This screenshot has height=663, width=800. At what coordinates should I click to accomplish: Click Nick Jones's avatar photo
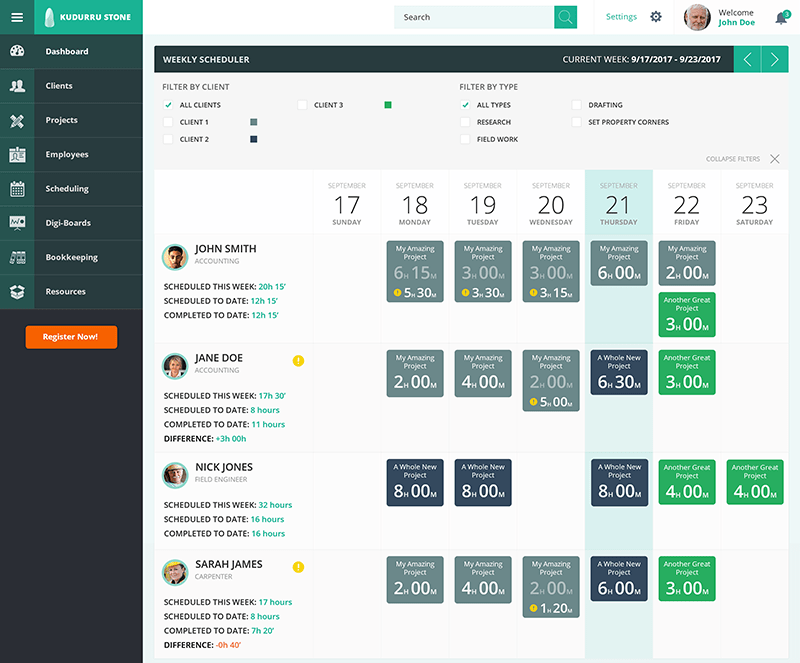(x=175, y=475)
